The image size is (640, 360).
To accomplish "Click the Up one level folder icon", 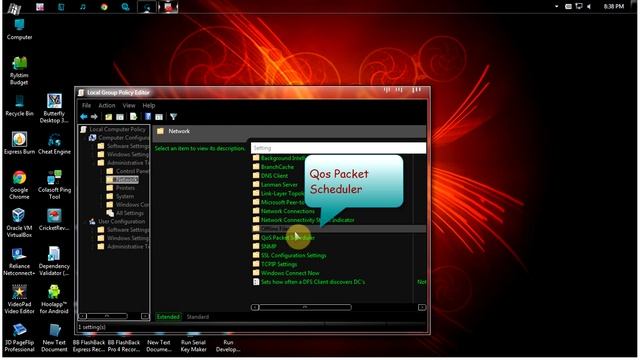I will click(x=108, y=117).
